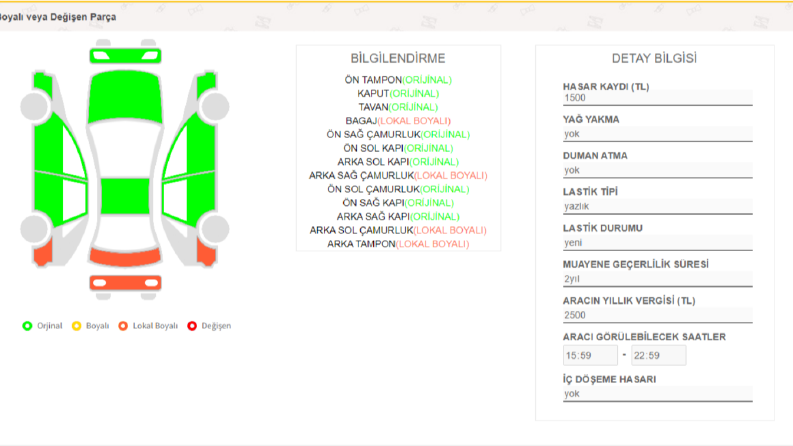Click the KAPUT(ORİJİNAL) line
Screen dimensions: 793x446
coord(398,94)
